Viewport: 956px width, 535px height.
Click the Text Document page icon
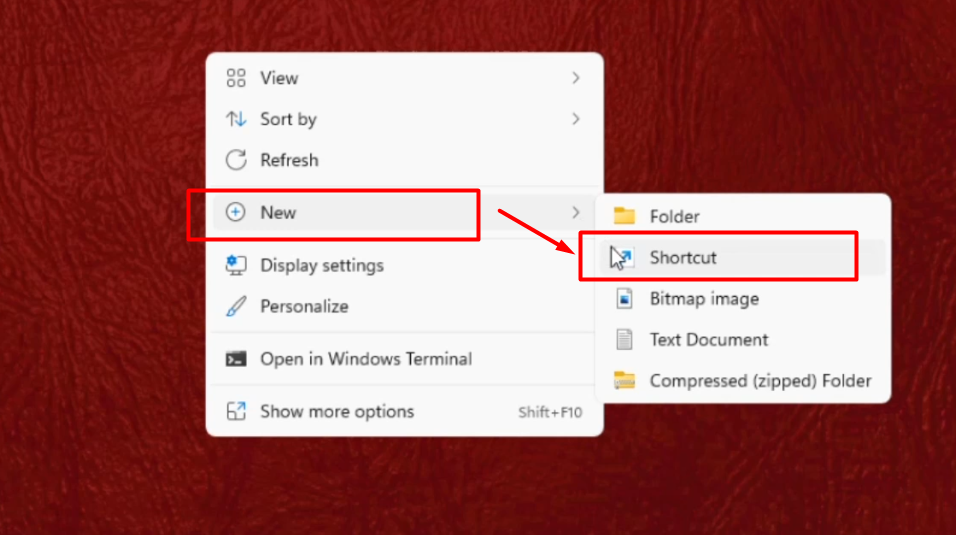pyautogui.click(x=624, y=339)
